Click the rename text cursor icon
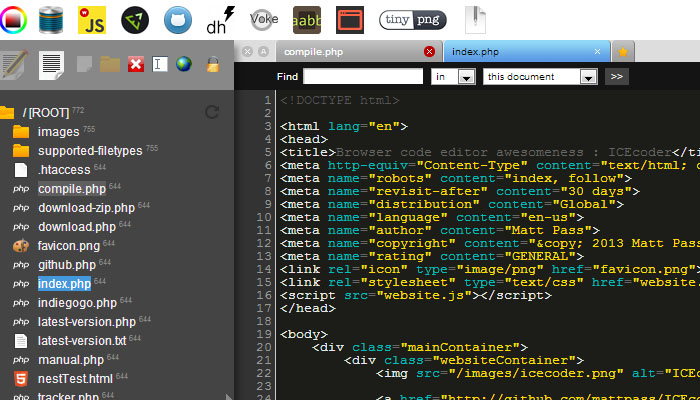Viewport: 700px width, 400px height. tap(159, 65)
